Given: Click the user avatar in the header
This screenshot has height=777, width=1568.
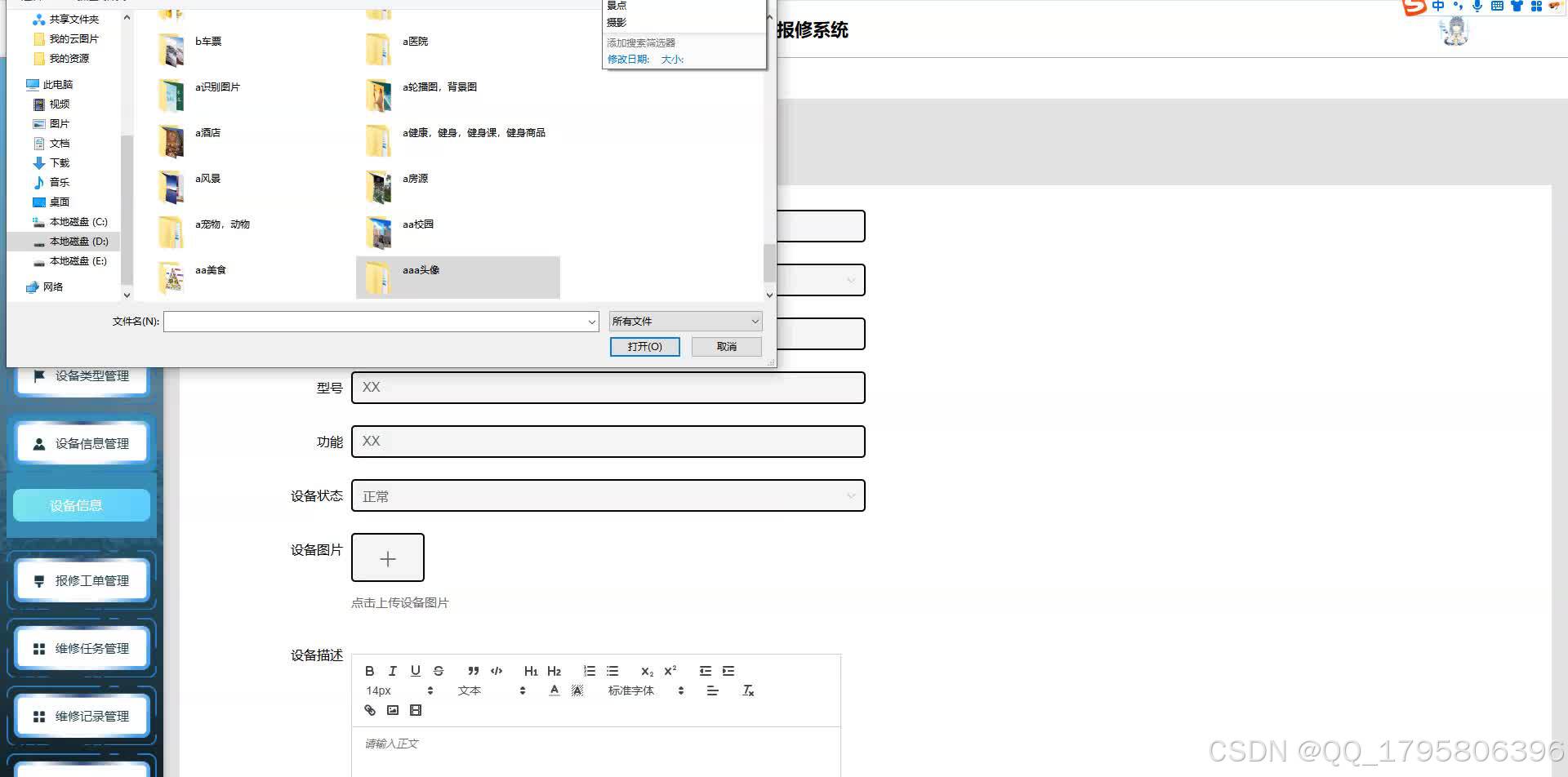Looking at the screenshot, I should point(1454,31).
